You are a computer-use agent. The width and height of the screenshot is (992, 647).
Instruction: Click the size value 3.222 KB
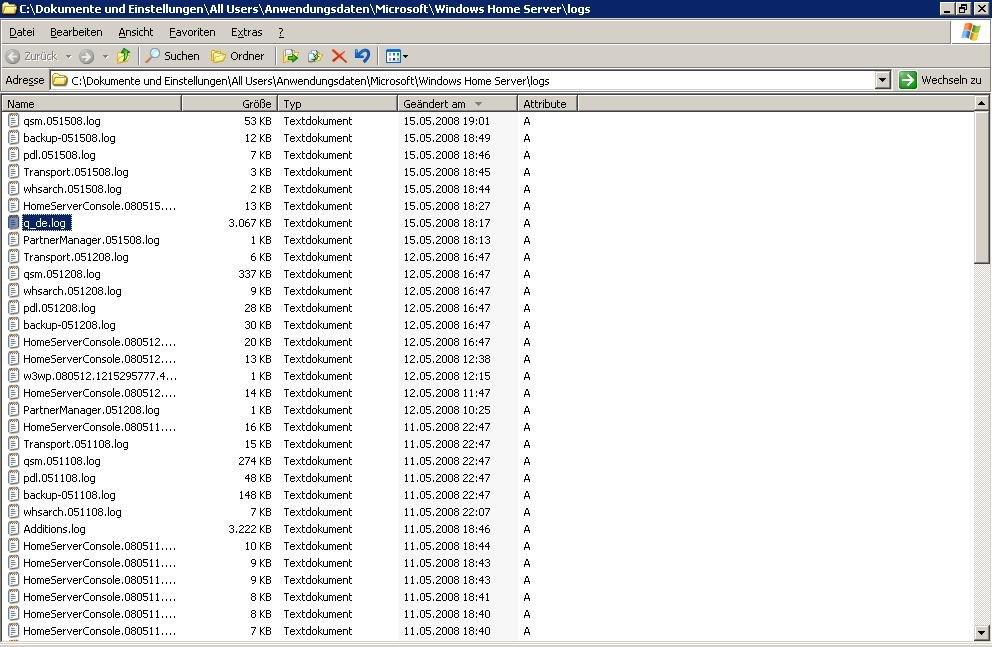tap(250, 529)
